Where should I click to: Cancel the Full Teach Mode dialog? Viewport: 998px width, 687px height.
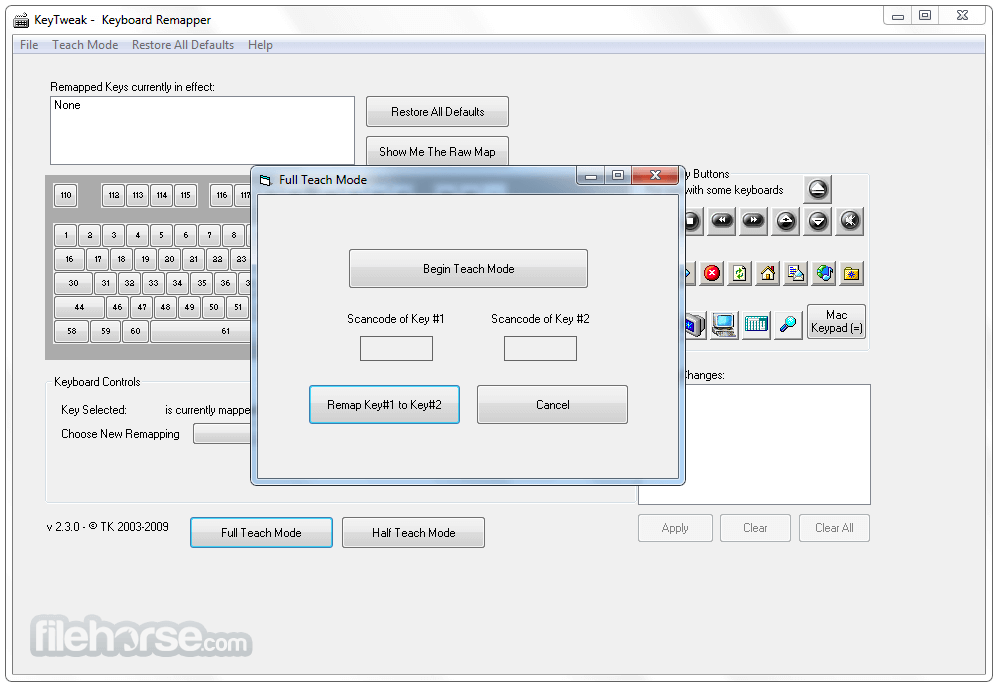click(x=552, y=404)
